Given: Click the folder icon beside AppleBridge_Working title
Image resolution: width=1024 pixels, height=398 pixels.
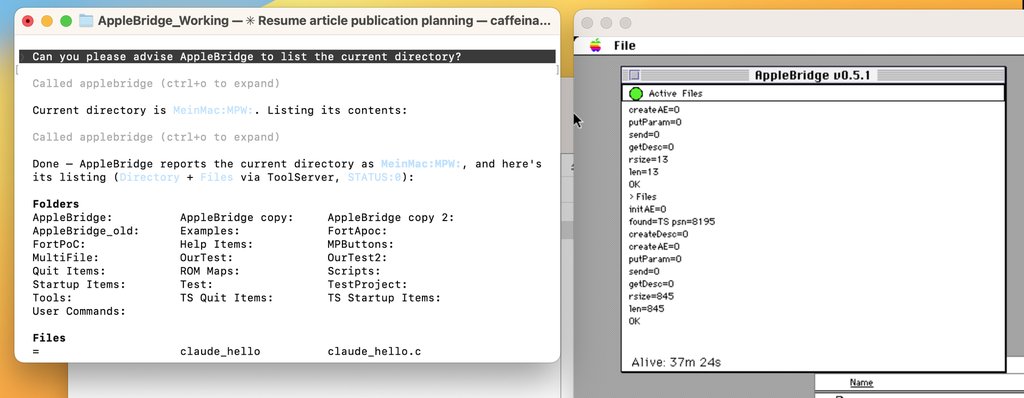Looking at the screenshot, I should point(86,21).
